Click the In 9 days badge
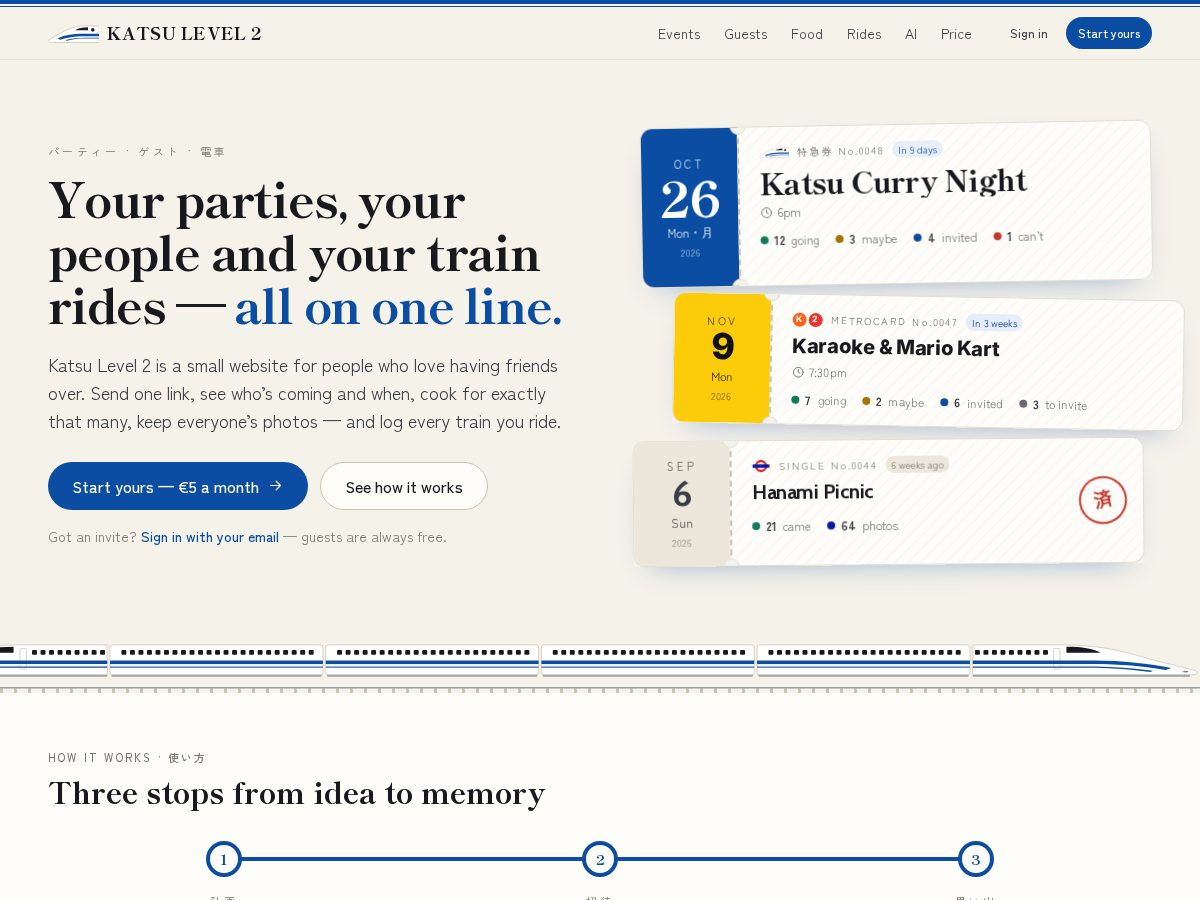 (x=917, y=150)
